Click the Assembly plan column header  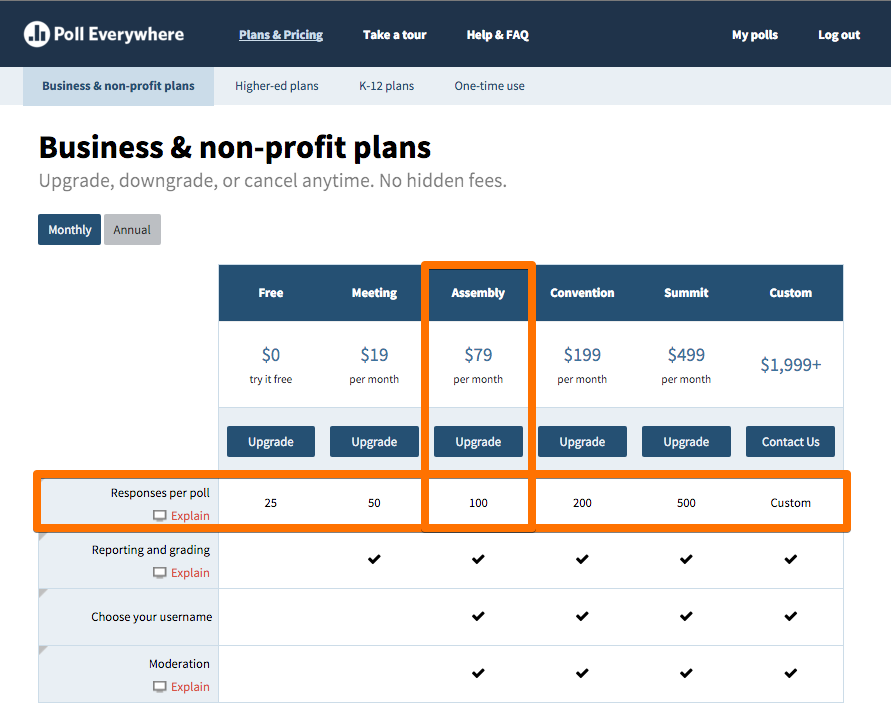coord(478,293)
